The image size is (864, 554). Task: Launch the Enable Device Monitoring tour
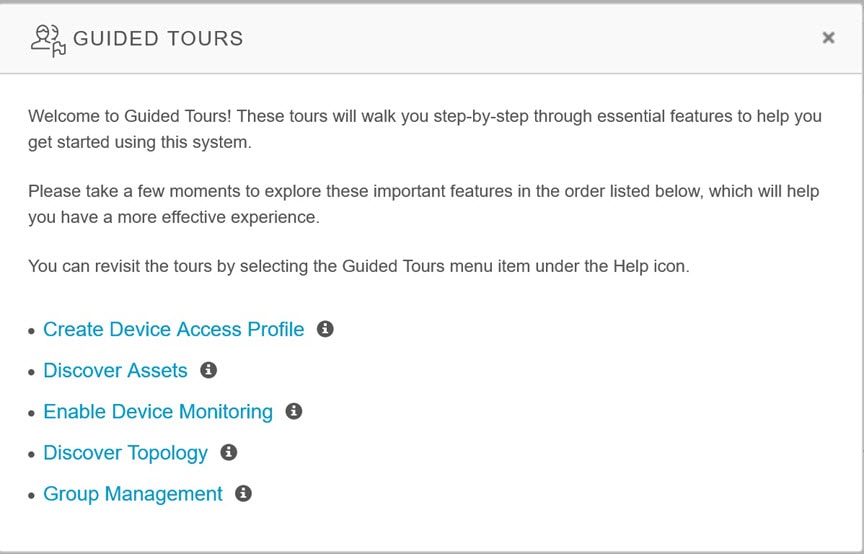tap(158, 412)
